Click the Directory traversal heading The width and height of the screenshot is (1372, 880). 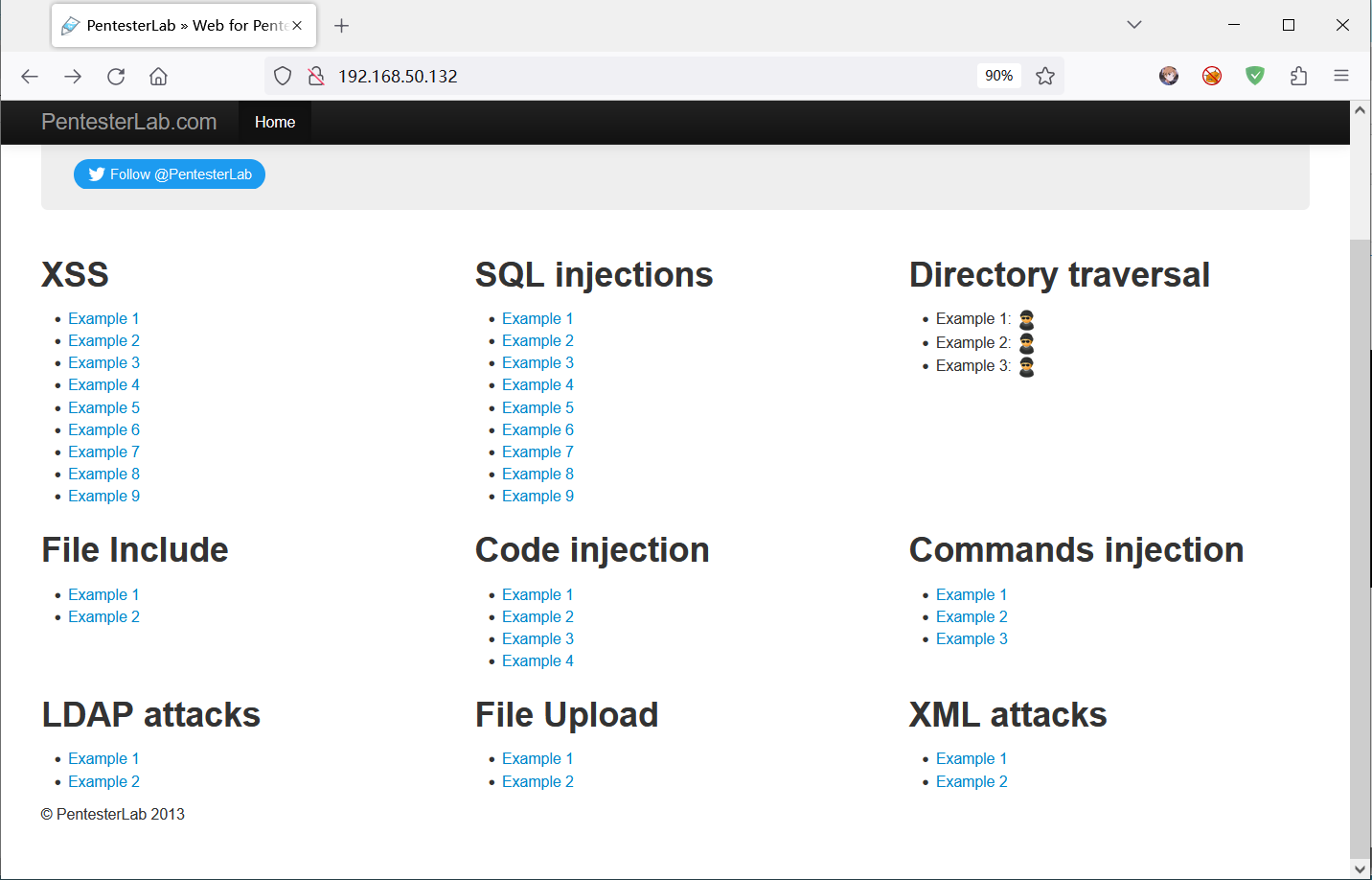[1059, 275]
